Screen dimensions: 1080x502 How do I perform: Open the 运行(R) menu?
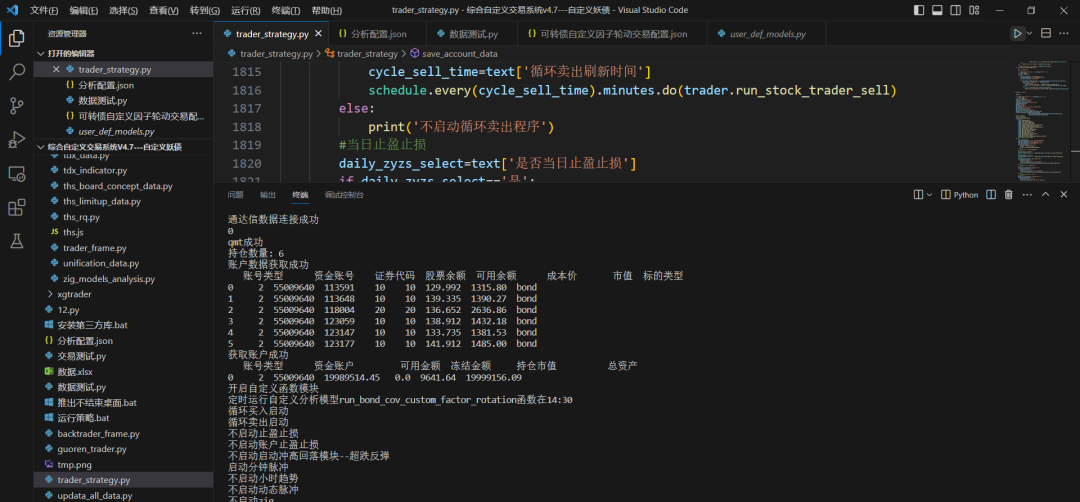[x=245, y=10]
